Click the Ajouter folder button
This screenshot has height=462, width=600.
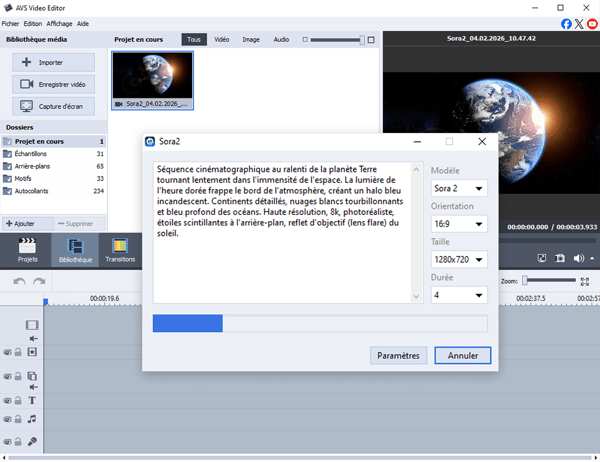pyautogui.click(x=27, y=224)
